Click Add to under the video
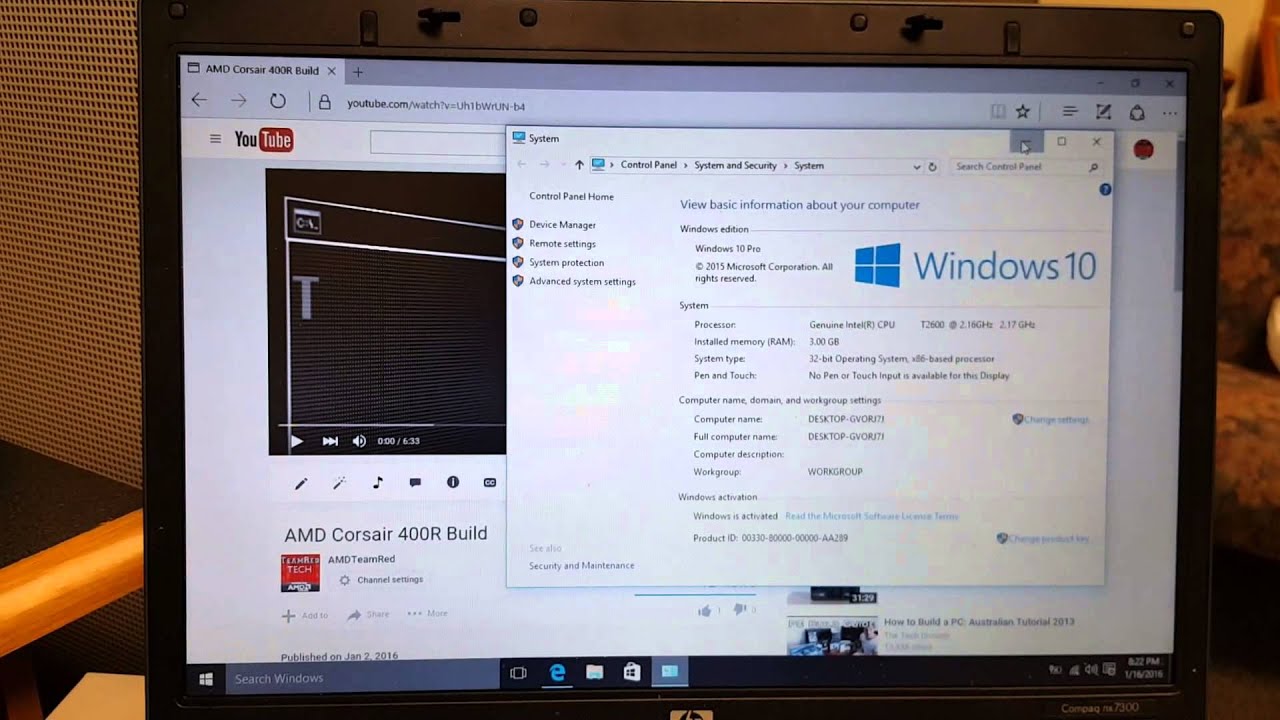 click(305, 616)
